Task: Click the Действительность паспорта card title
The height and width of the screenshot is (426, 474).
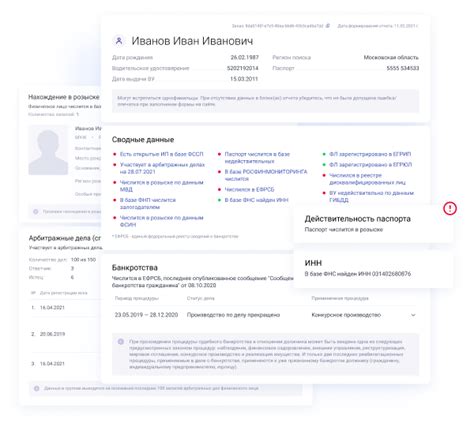Action: [x=358, y=219]
